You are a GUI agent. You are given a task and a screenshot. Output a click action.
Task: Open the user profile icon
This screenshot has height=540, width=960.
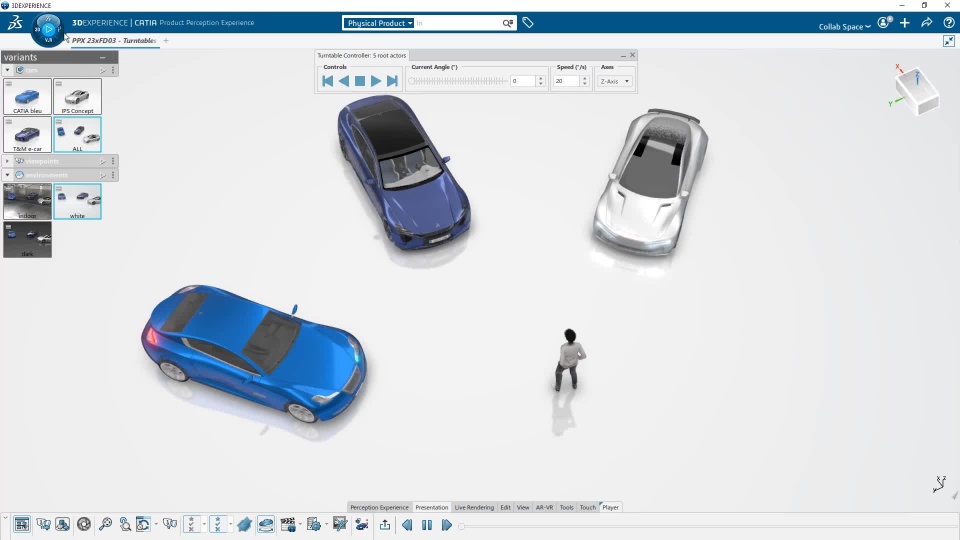coord(884,23)
